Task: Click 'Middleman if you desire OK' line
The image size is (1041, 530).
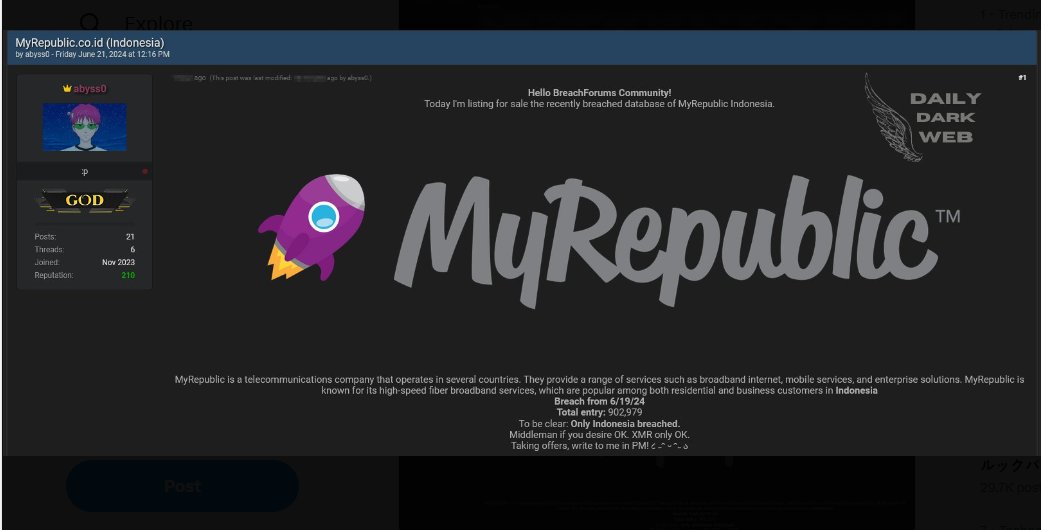Action: [600, 435]
